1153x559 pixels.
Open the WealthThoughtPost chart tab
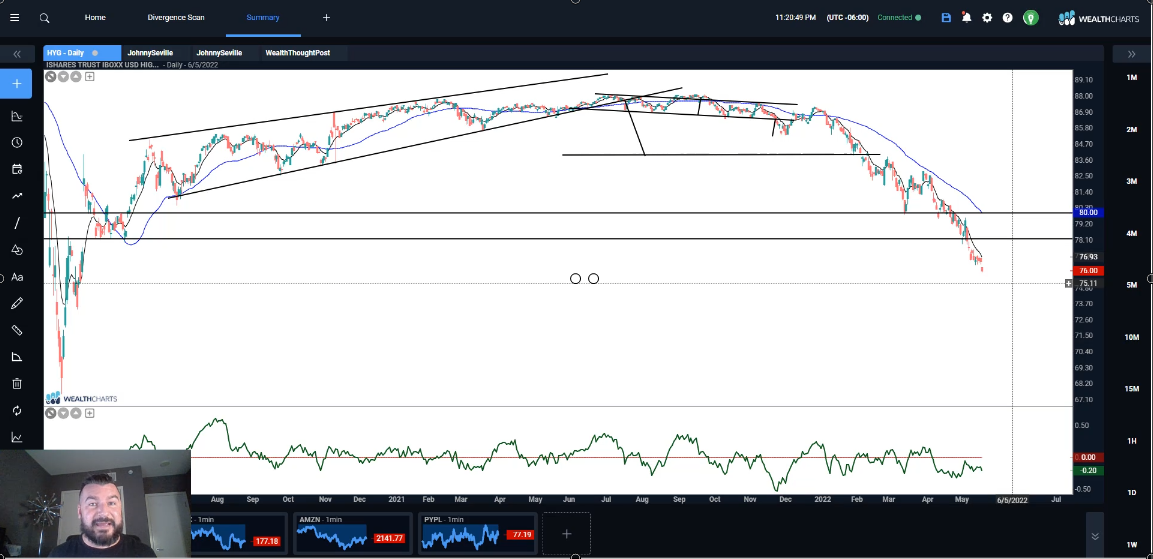pos(297,52)
